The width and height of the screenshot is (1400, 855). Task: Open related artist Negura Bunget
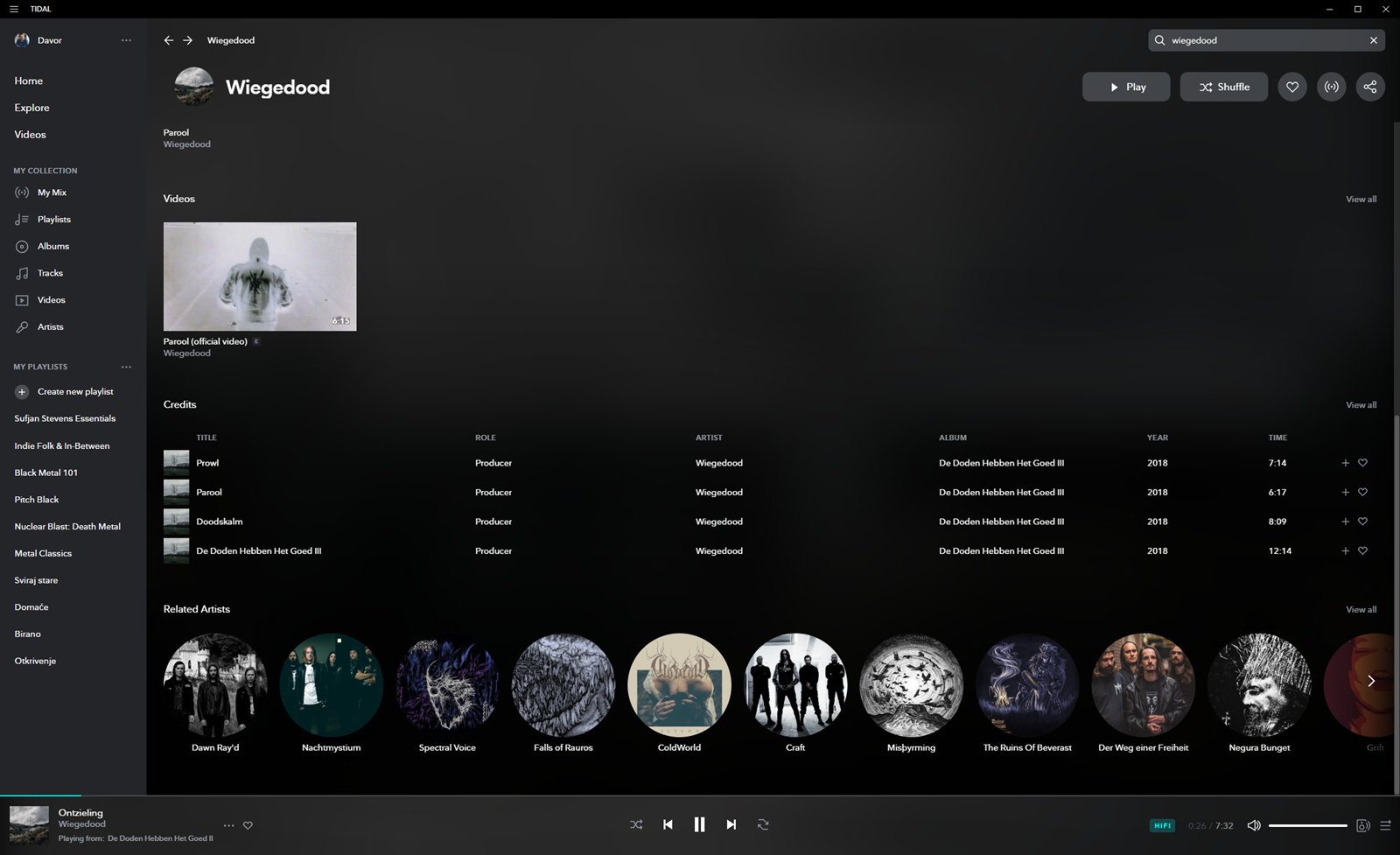click(1259, 685)
